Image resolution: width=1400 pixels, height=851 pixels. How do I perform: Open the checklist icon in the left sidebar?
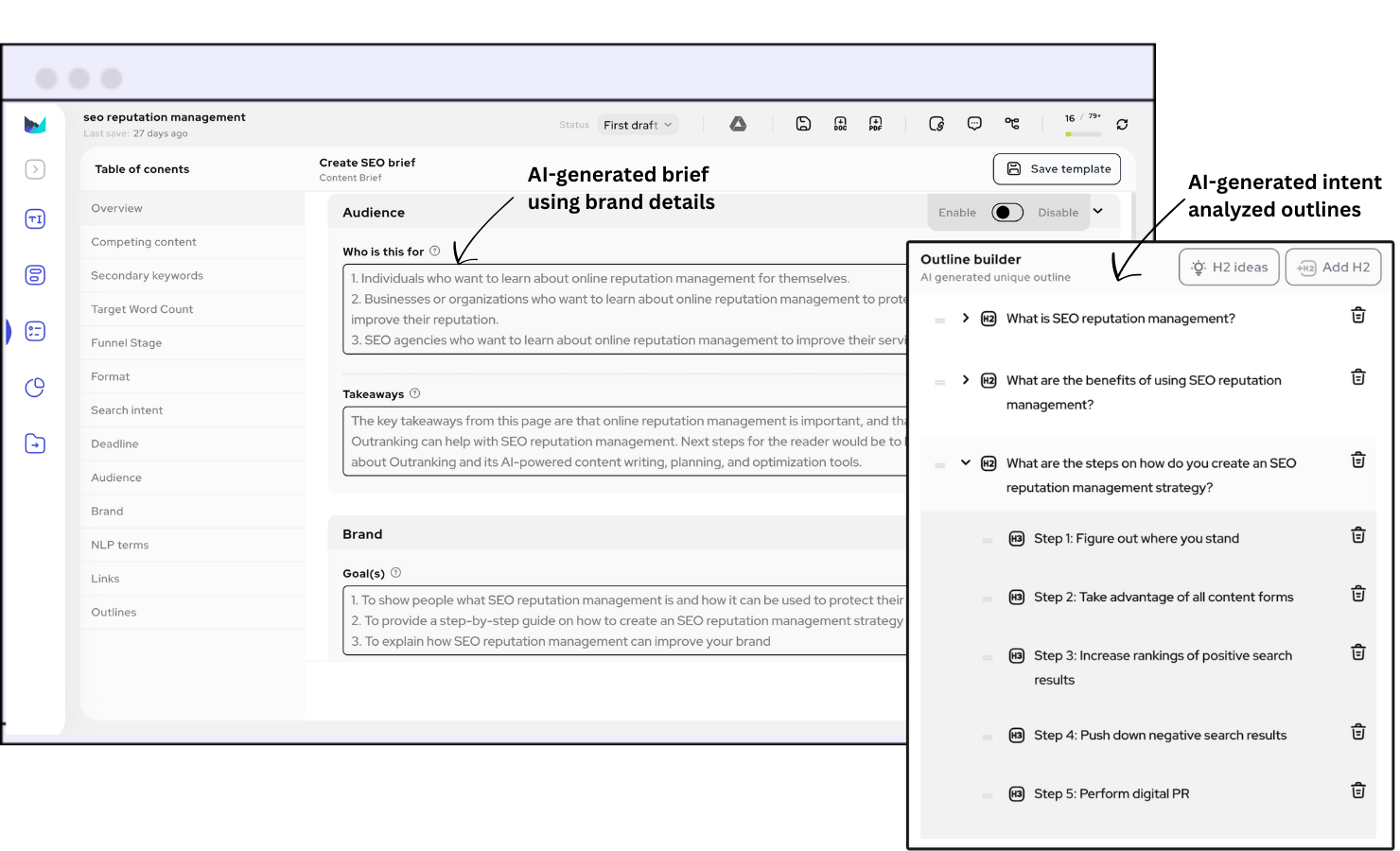pyautogui.click(x=35, y=331)
